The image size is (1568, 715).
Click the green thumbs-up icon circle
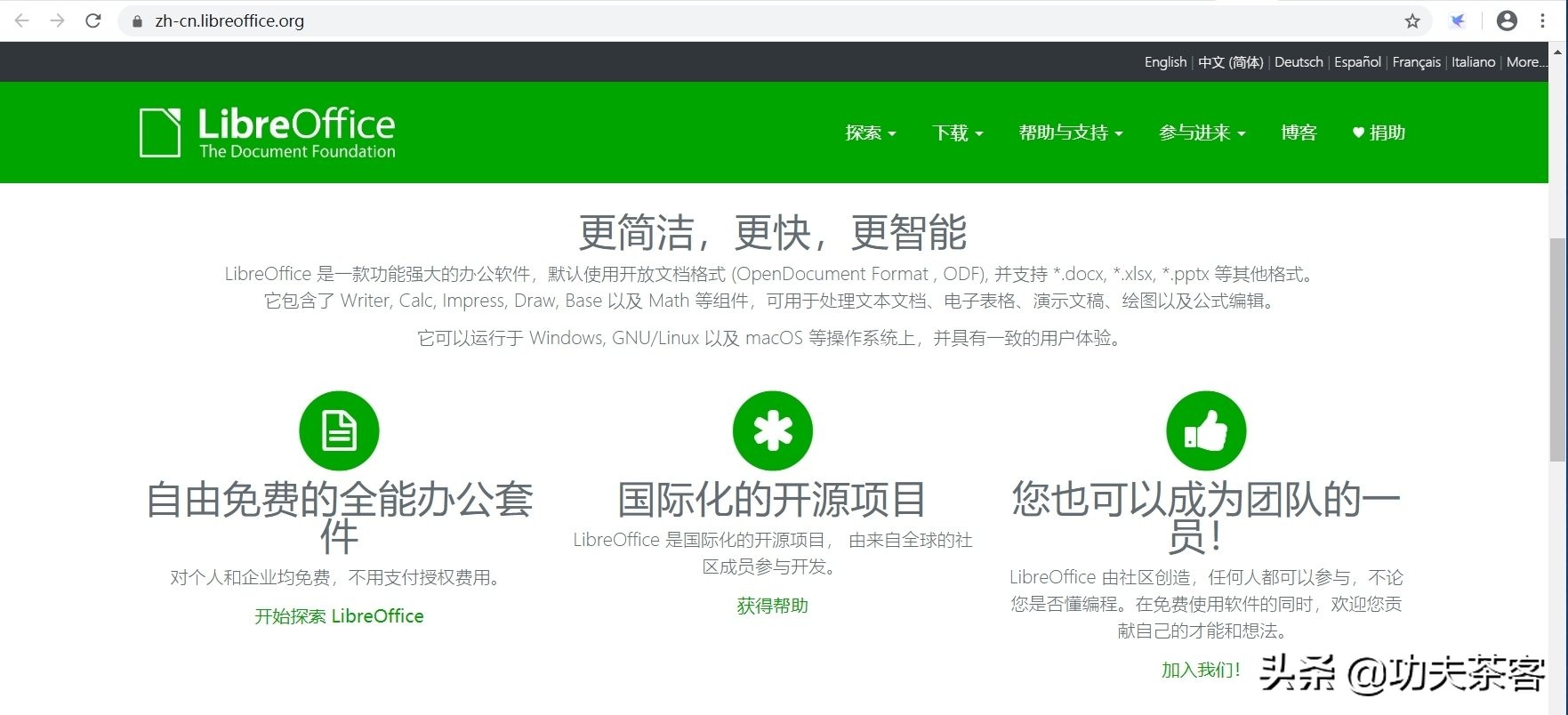(1206, 430)
